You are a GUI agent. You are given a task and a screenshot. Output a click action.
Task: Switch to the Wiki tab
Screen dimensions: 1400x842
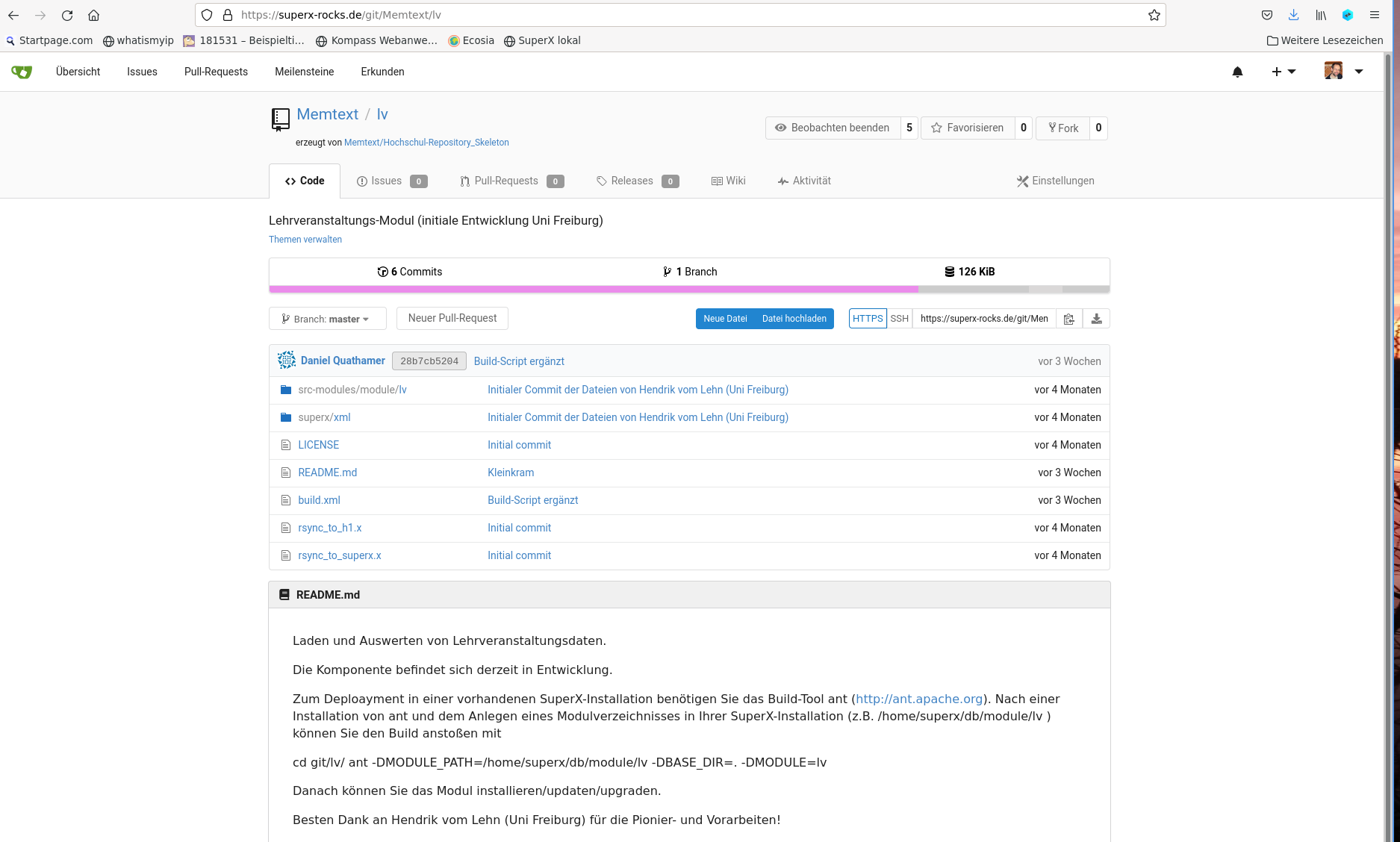pos(729,181)
